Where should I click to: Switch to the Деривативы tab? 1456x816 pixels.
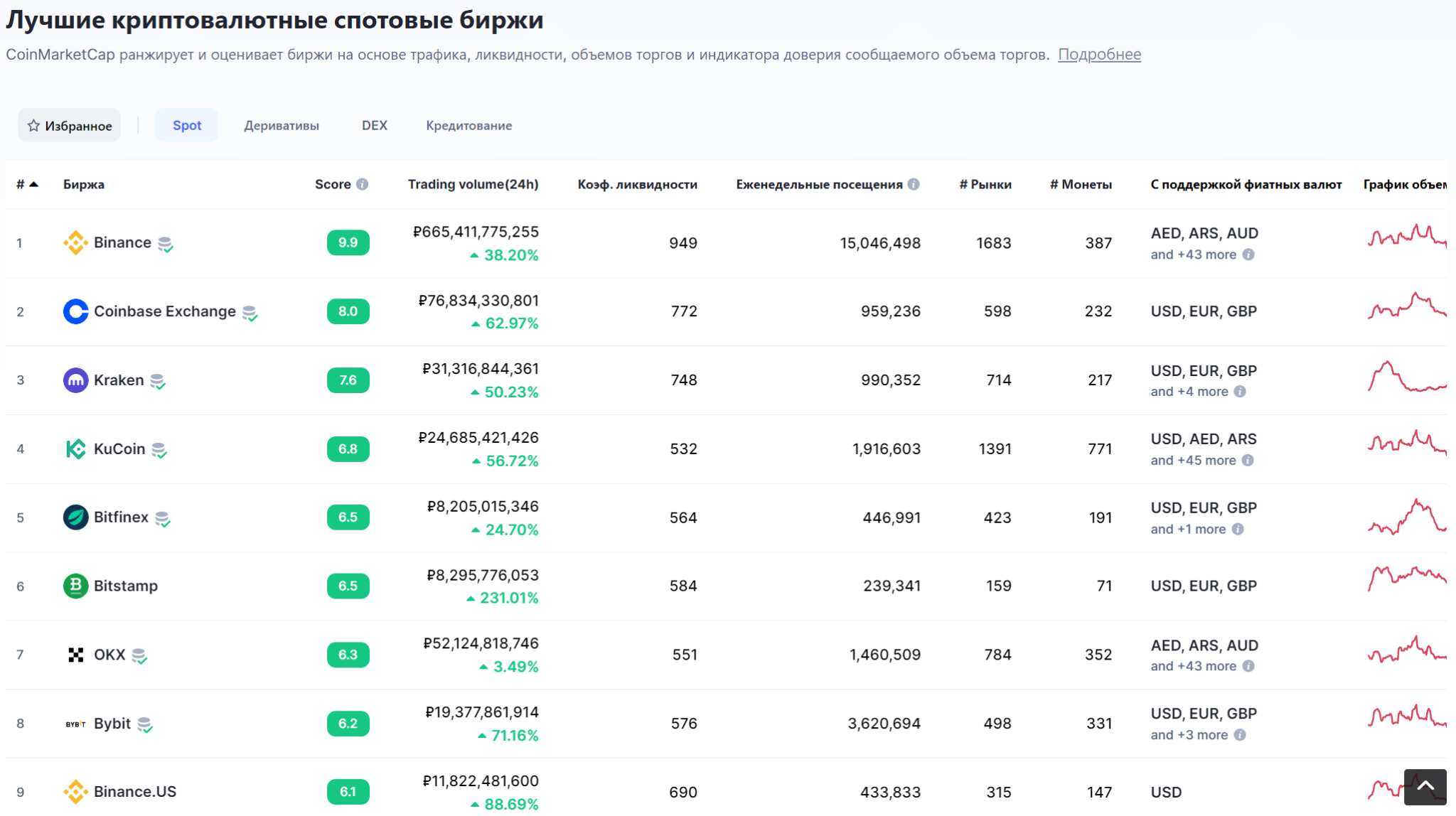[282, 125]
